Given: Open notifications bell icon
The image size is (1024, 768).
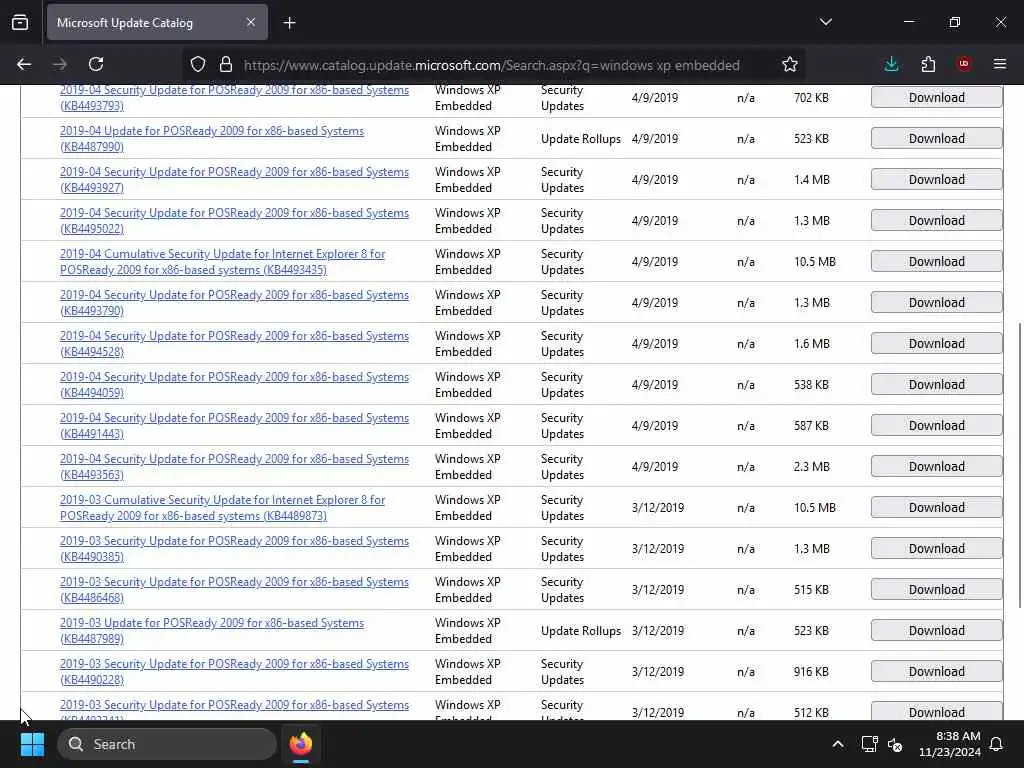Looking at the screenshot, I should click(x=997, y=744).
